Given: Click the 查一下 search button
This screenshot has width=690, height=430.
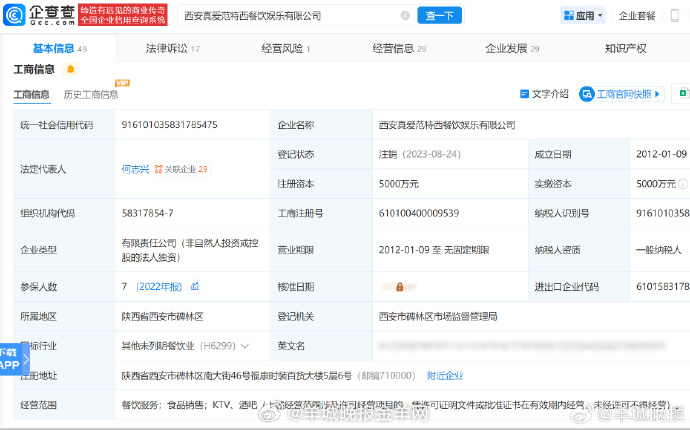Looking at the screenshot, I should click(x=439, y=16).
